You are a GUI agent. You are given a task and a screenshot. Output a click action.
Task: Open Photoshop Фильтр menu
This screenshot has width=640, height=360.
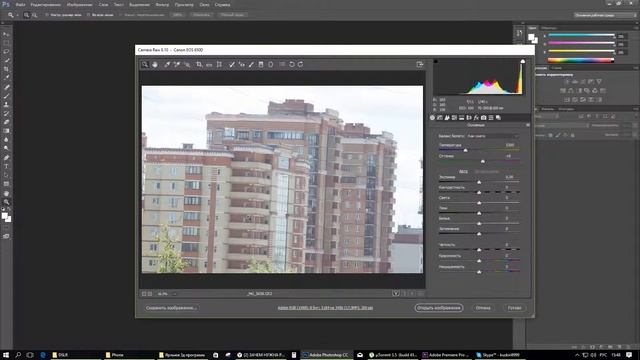tap(162, 4)
